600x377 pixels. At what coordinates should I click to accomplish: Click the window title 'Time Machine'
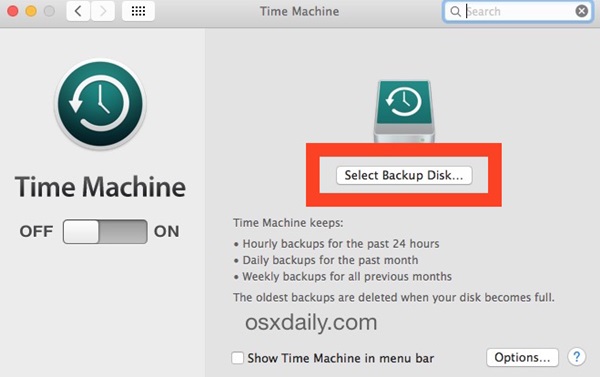click(x=300, y=11)
